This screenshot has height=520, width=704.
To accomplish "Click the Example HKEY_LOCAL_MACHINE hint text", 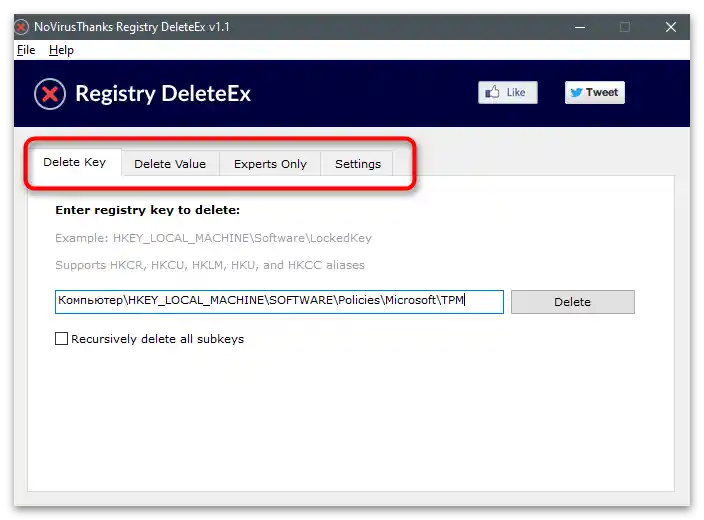I will [x=213, y=238].
